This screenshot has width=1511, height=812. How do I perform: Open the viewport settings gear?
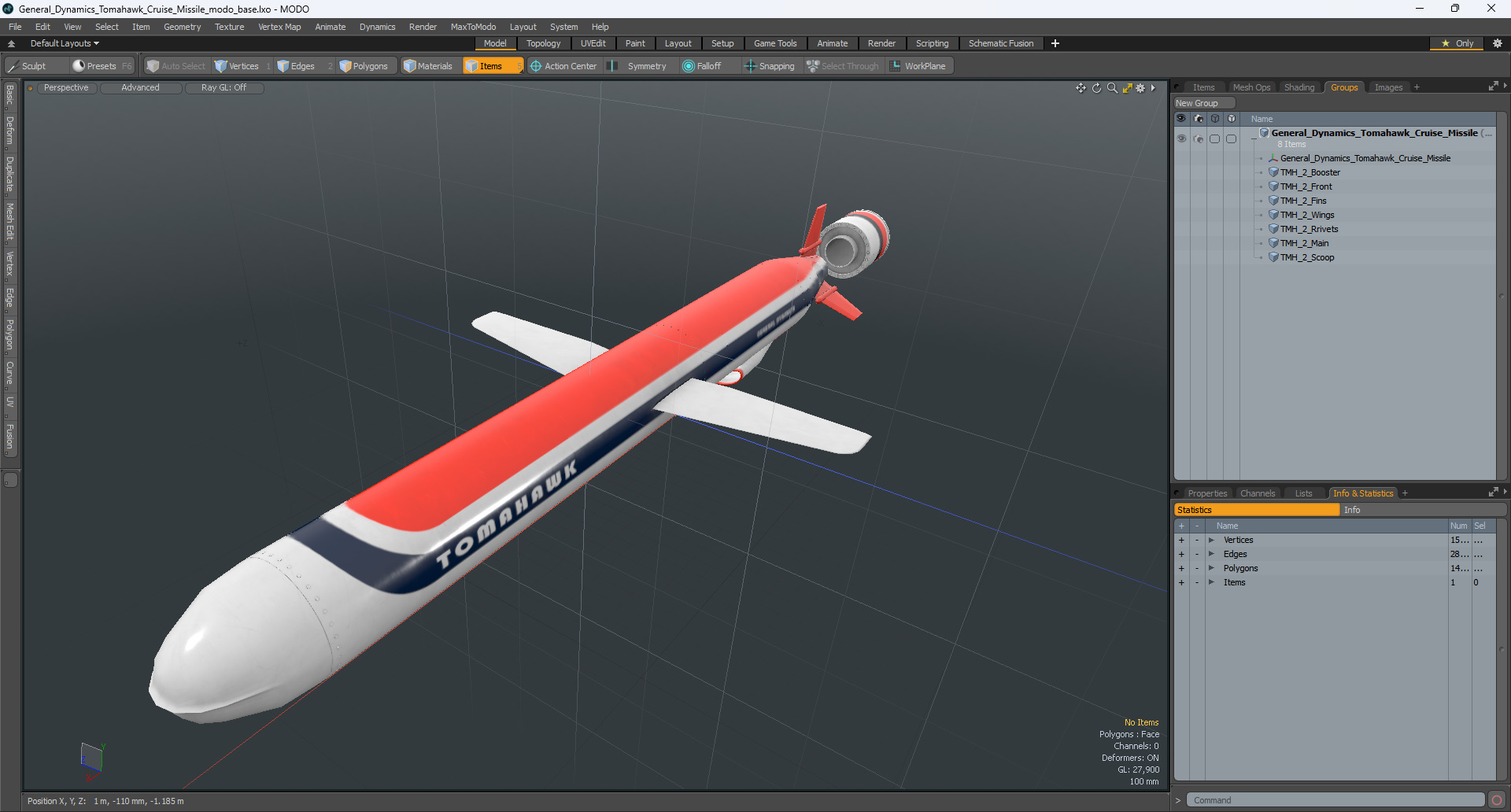click(x=1140, y=88)
